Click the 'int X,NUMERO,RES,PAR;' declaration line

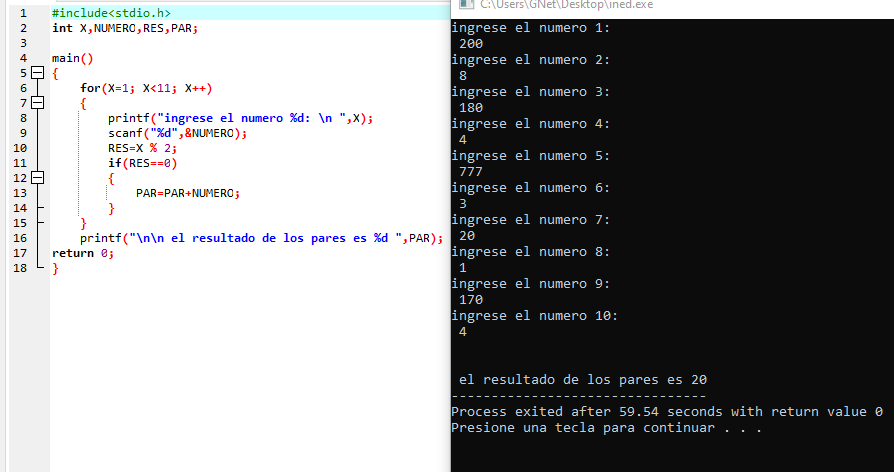[x=125, y=28]
